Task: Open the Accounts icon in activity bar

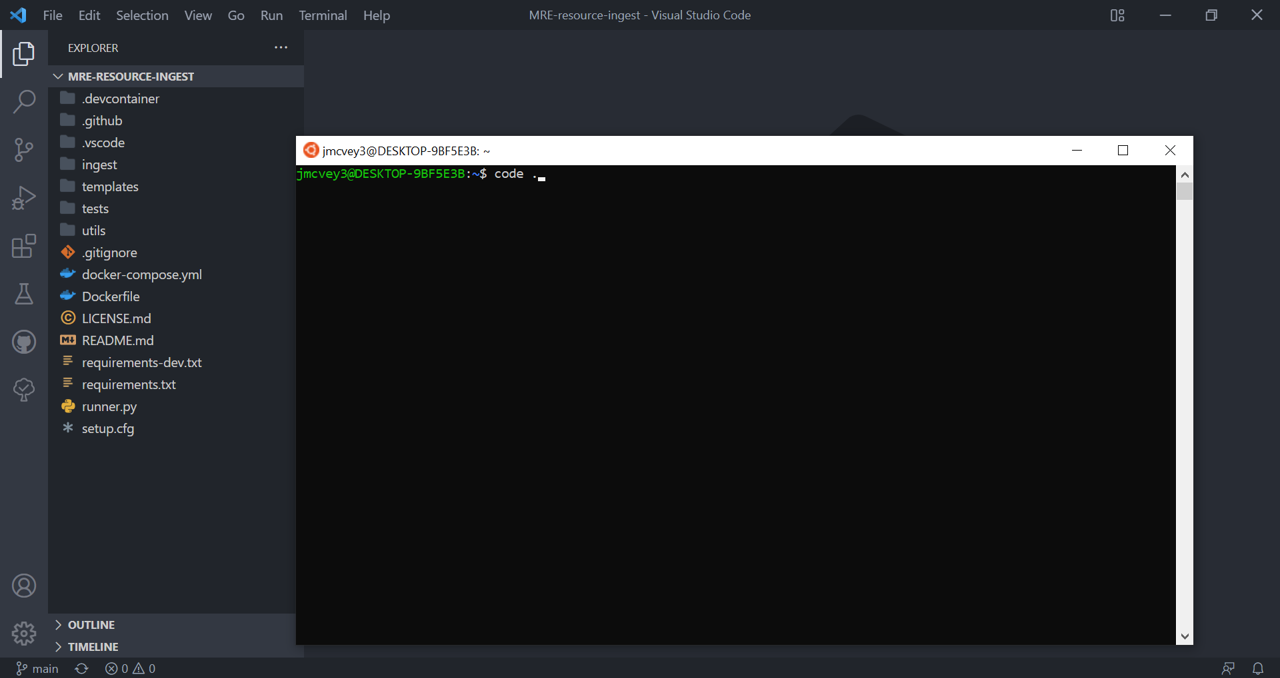Action: click(24, 586)
